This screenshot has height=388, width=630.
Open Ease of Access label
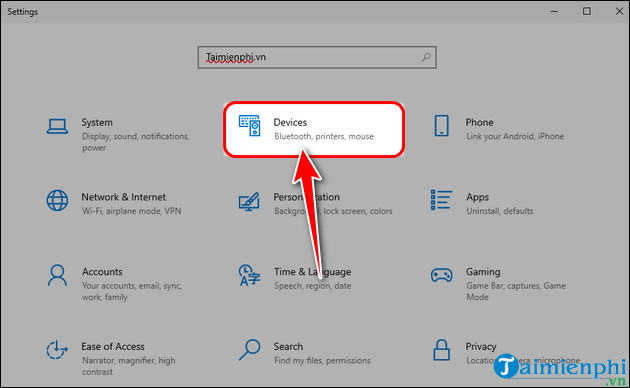(113, 347)
